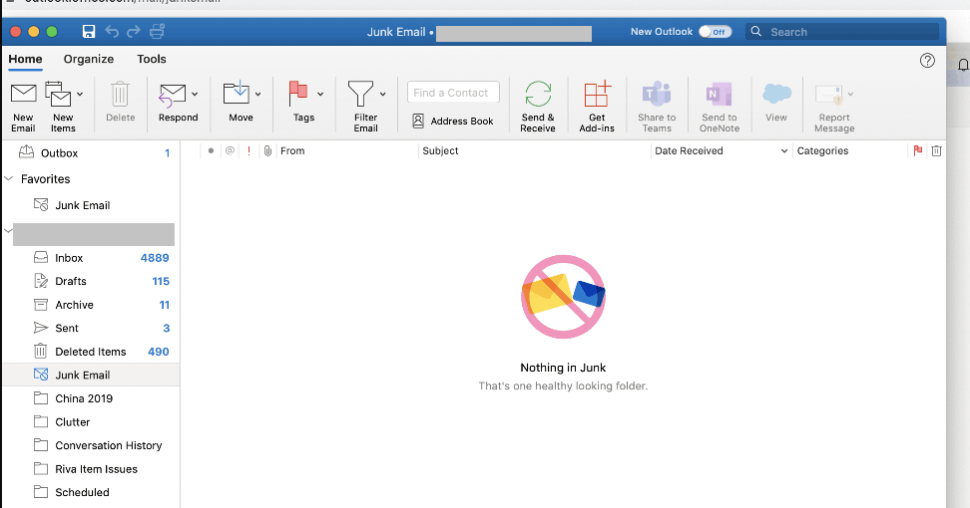Image resolution: width=970 pixels, height=508 pixels.
Task: Click the Save icon in title bar
Action: point(88,32)
